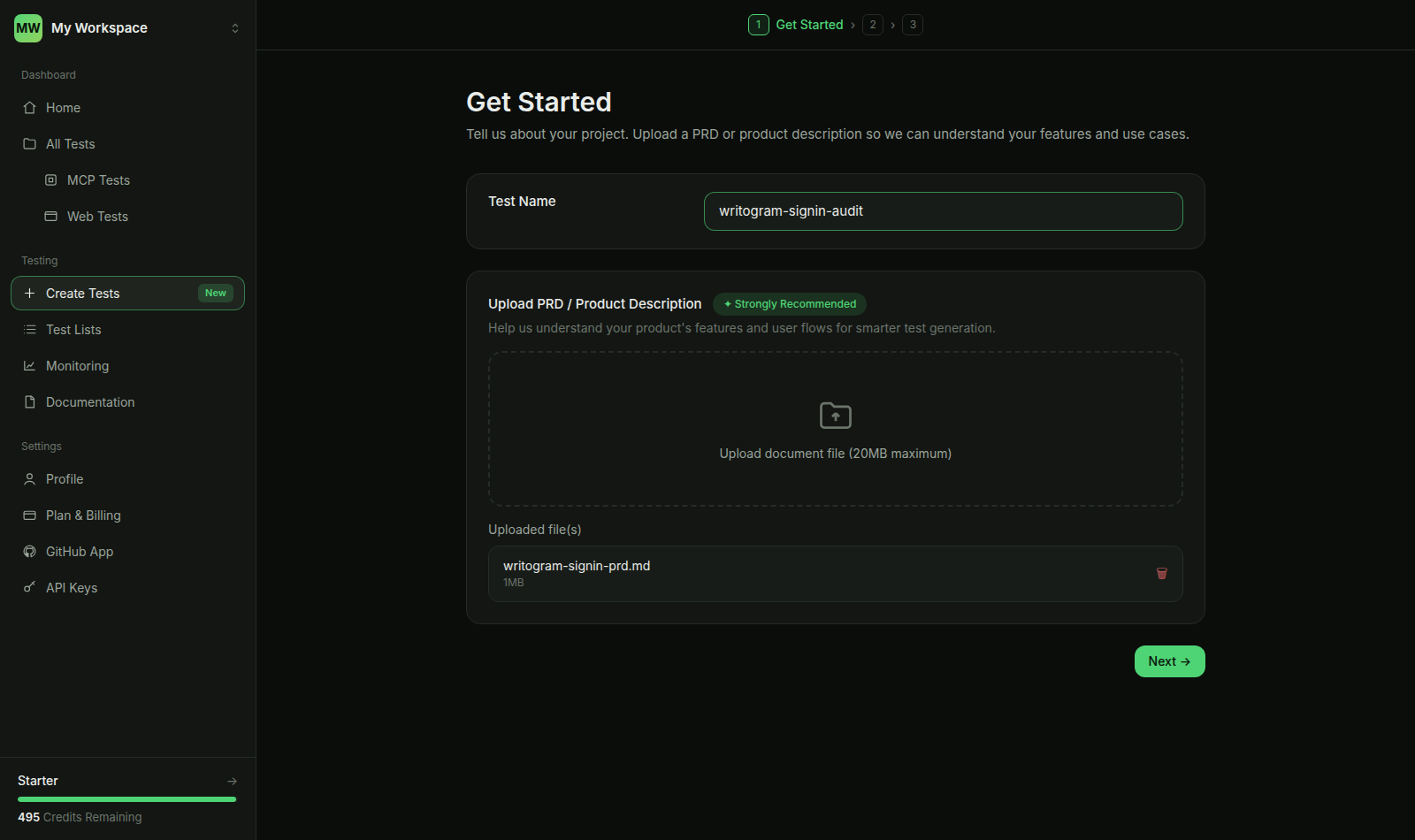Open the Home menu label
This screenshot has height=840, width=1415.
pyautogui.click(x=63, y=108)
